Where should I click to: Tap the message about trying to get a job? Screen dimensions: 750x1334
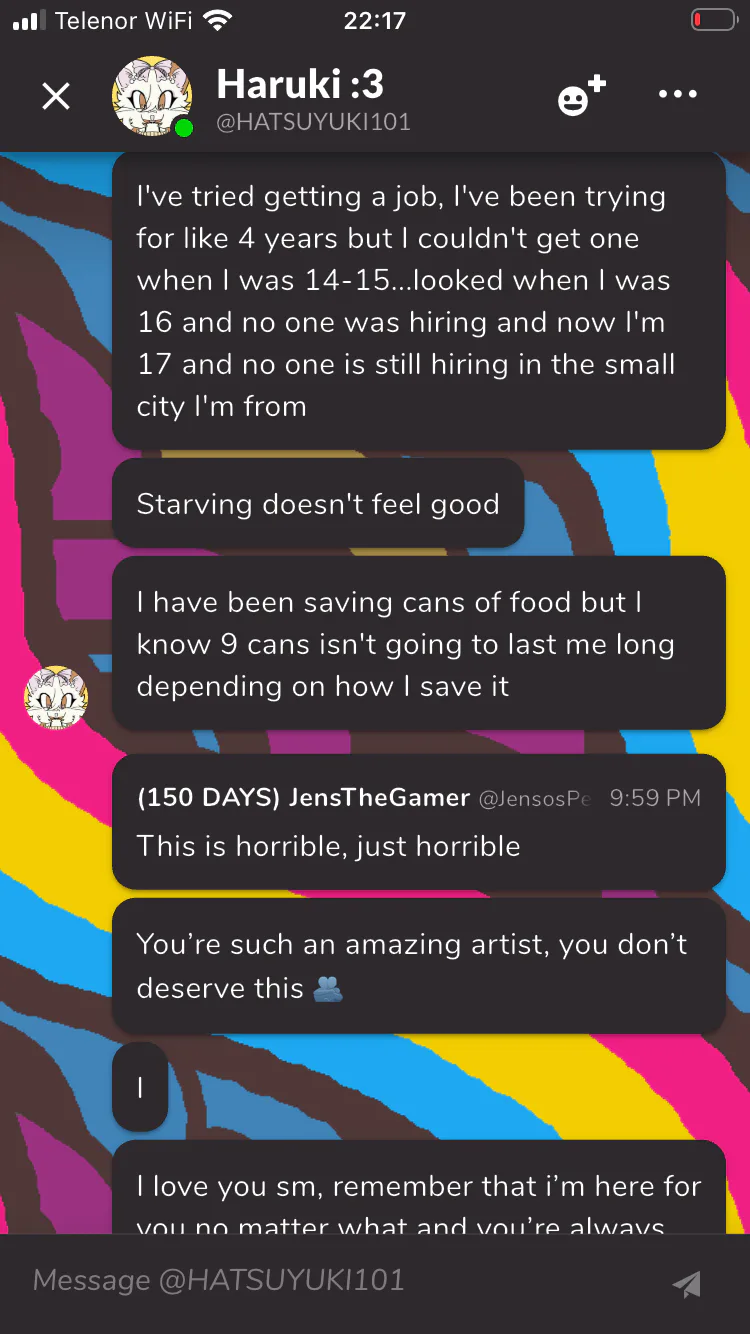coord(418,301)
